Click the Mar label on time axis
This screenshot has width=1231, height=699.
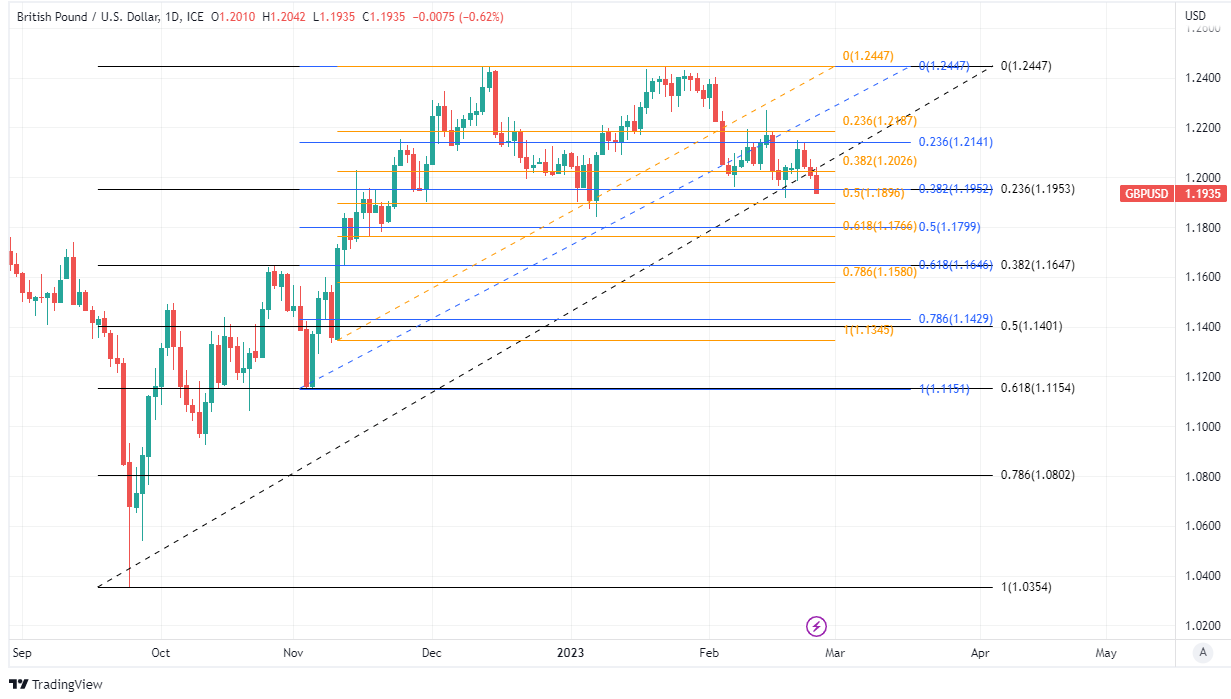click(x=834, y=653)
